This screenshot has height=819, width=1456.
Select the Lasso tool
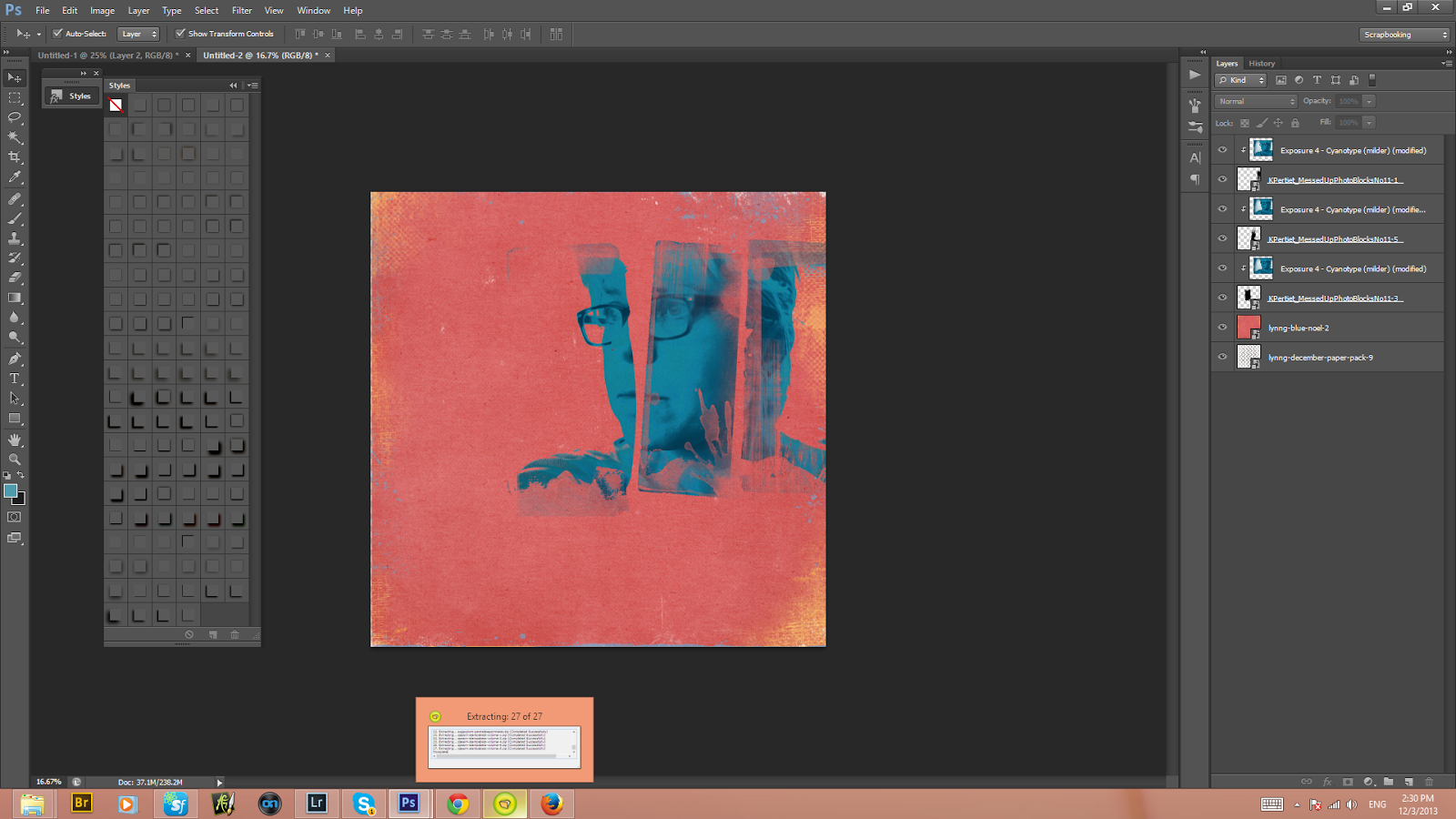[x=15, y=118]
